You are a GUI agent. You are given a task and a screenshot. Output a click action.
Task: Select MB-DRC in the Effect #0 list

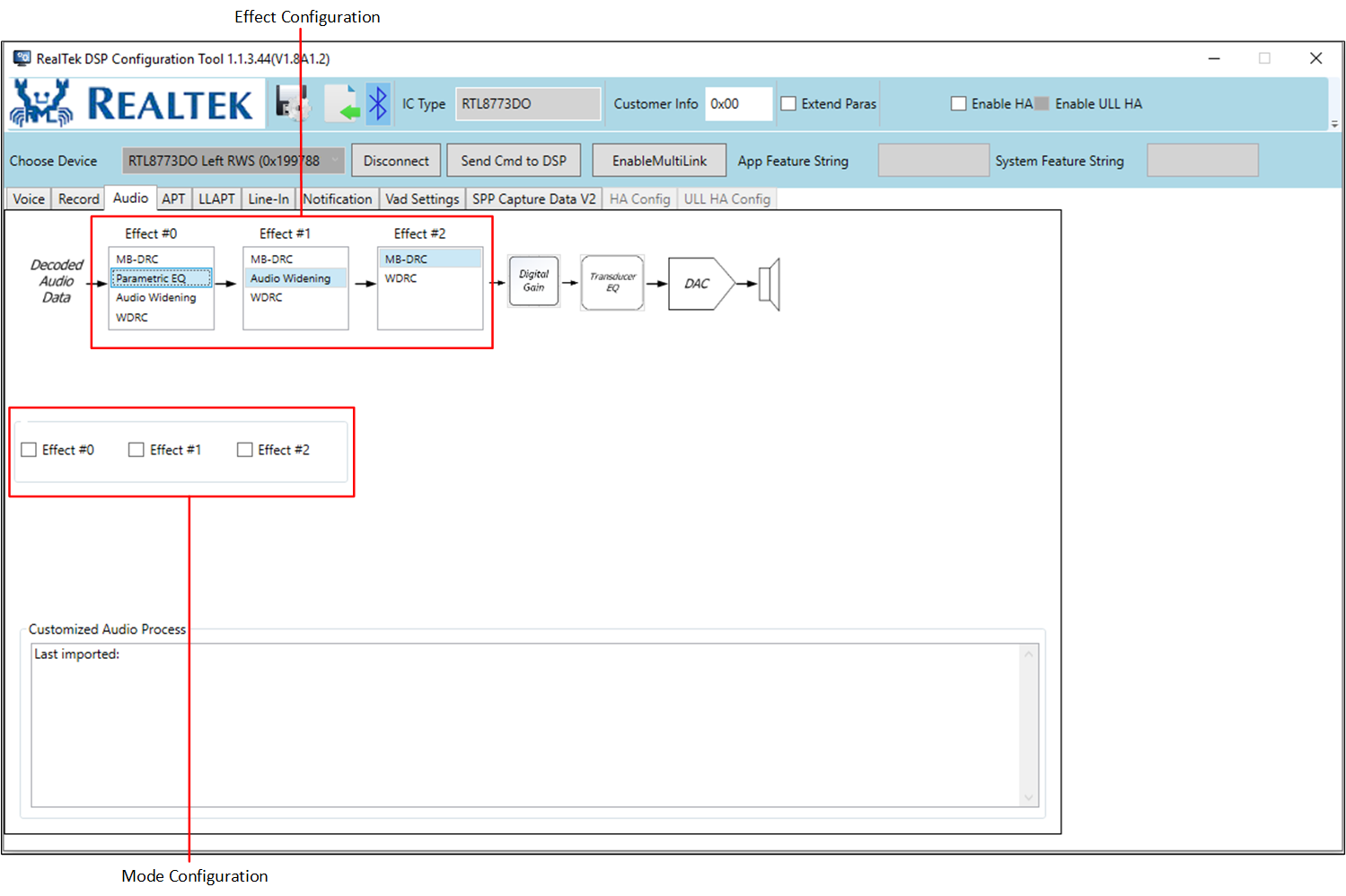click(x=162, y=259)
